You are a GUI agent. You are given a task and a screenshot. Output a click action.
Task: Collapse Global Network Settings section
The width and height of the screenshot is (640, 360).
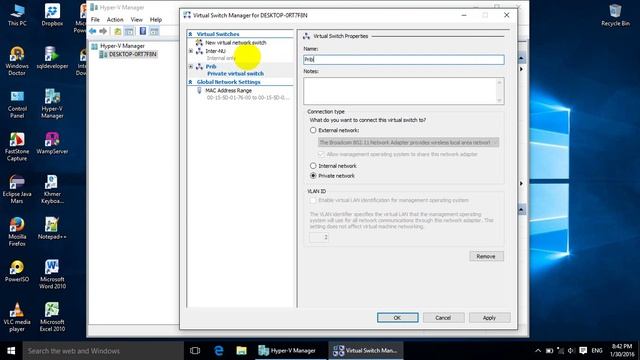tap(190, 82)
